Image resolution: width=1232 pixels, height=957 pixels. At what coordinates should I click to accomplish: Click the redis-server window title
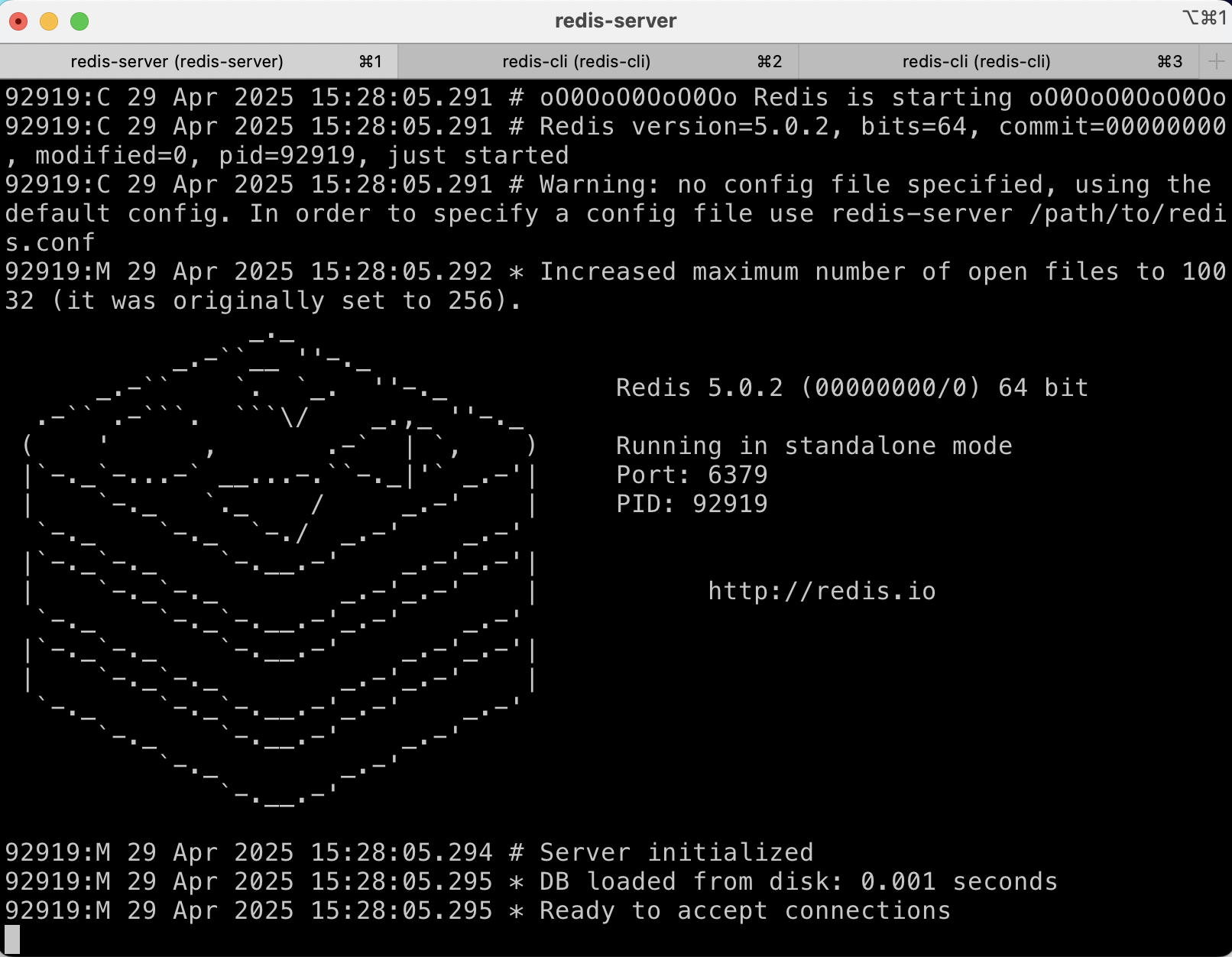point(616,21)
